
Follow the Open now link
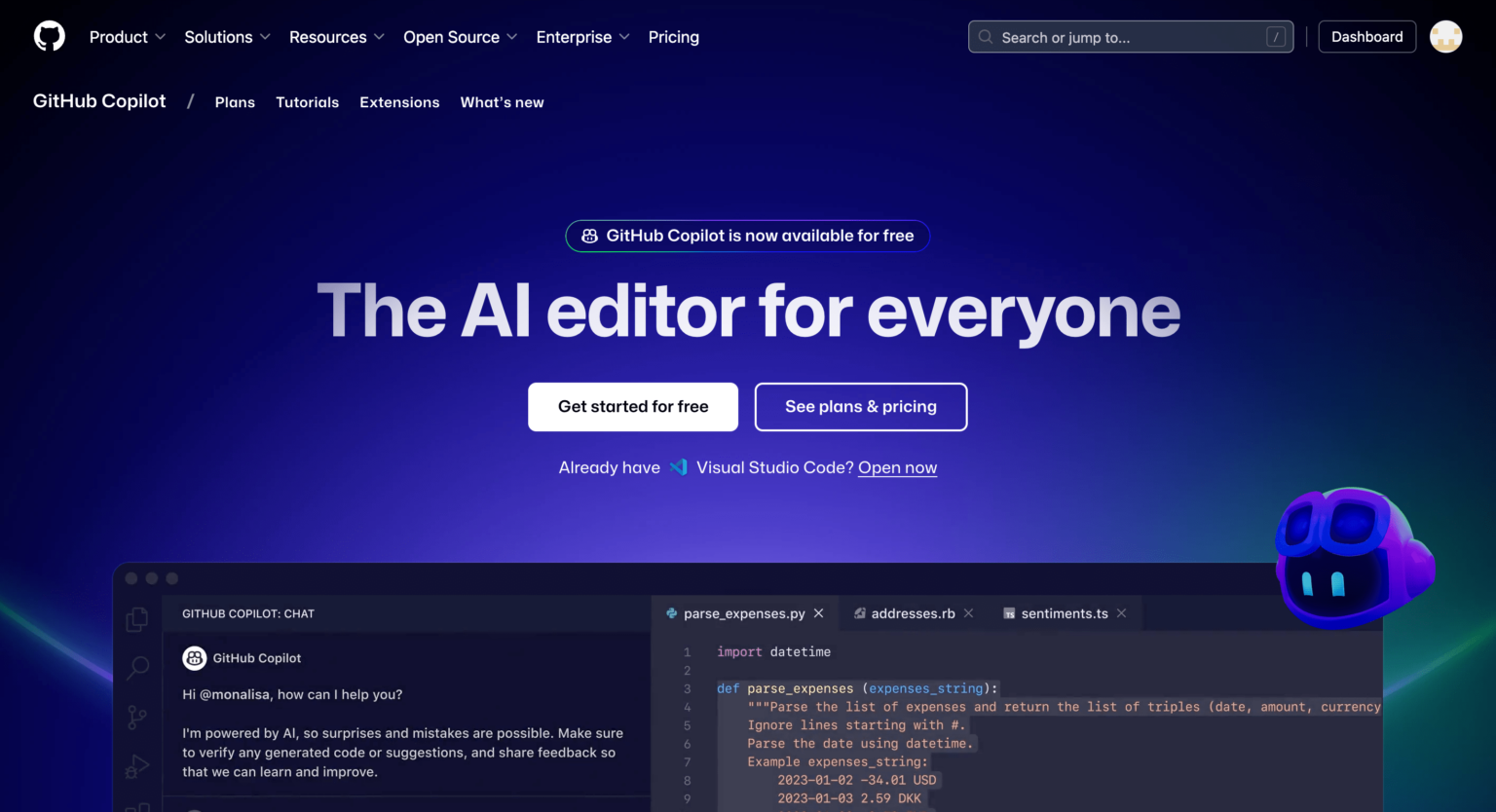(897, 467)
